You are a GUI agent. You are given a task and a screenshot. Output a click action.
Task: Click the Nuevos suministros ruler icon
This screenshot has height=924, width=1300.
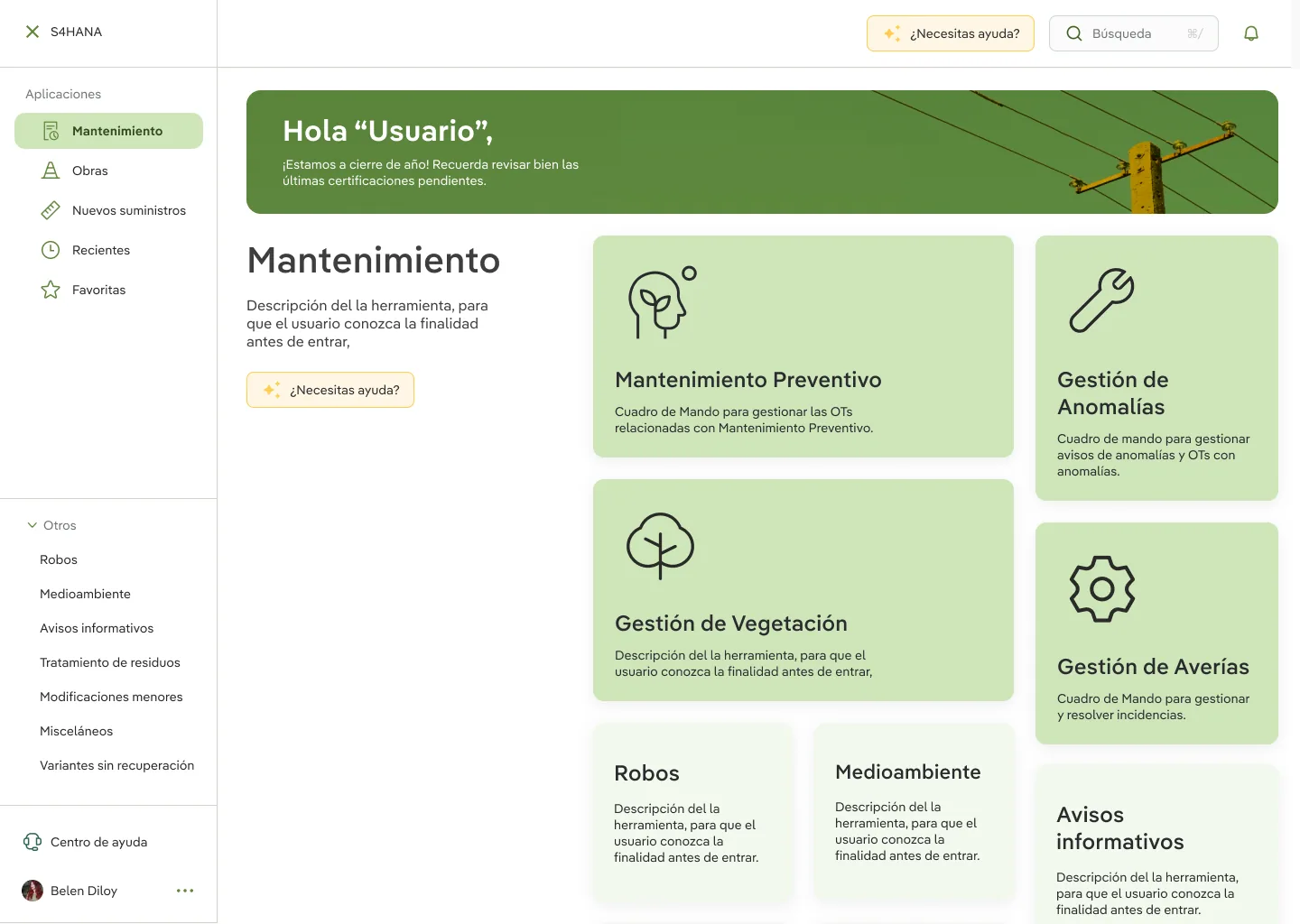pos(51,210)
